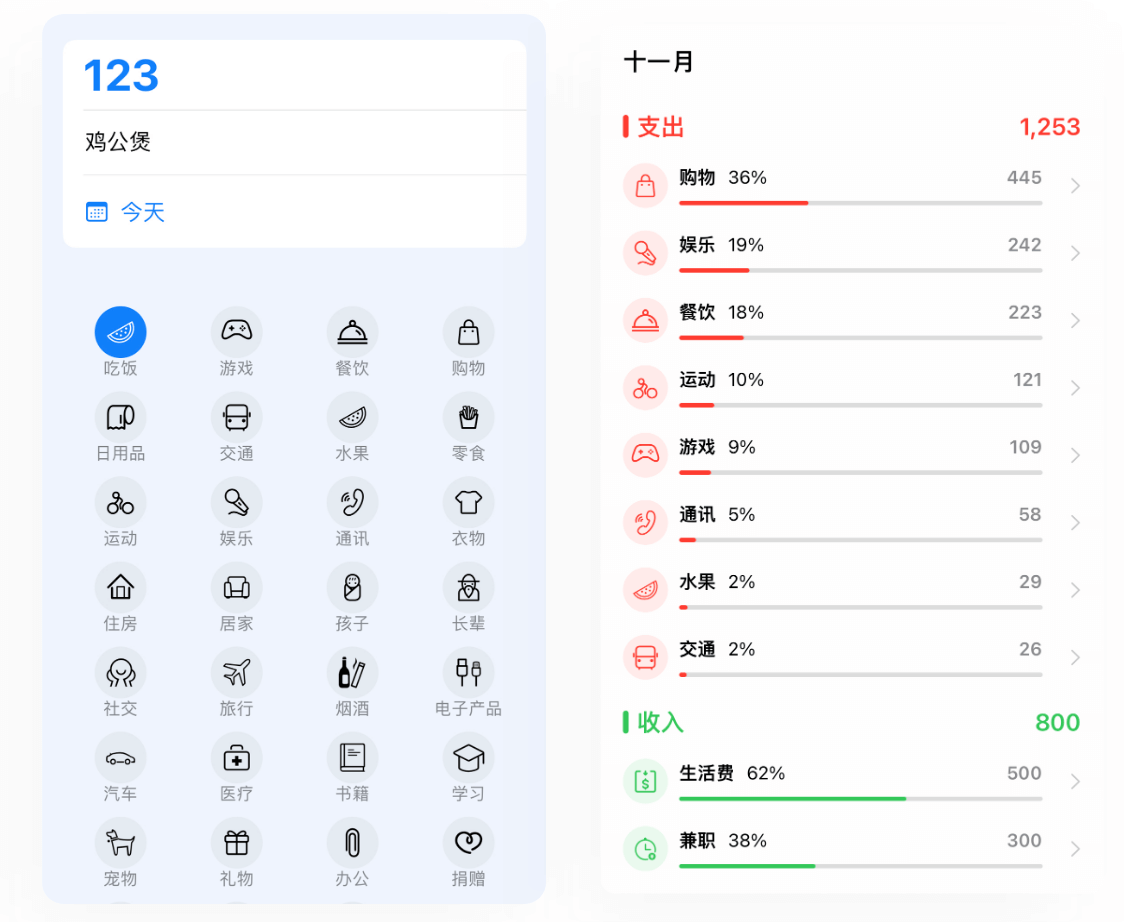This screenshot has height=922, width=1124.
Task: Click the 今天 date button
Action: point(142,212)
